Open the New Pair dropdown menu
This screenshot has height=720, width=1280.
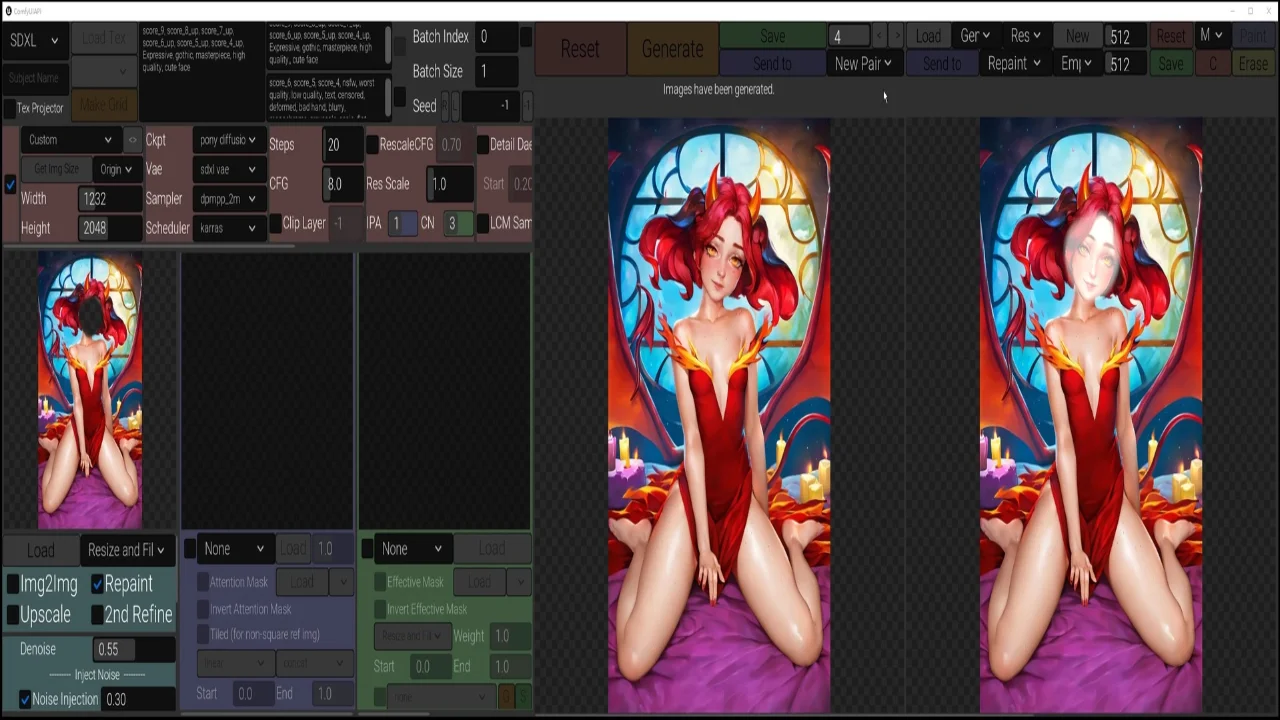pyautogui.click(x=863, y=63)
